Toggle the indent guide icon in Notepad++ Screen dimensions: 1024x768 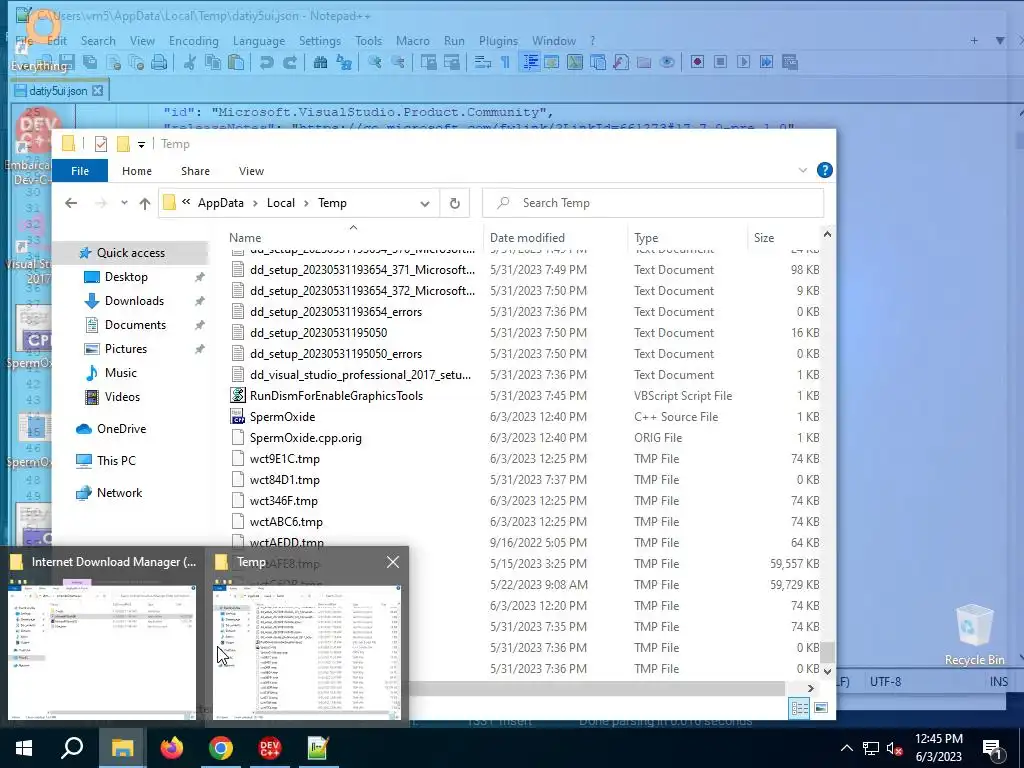coord(530,63)
